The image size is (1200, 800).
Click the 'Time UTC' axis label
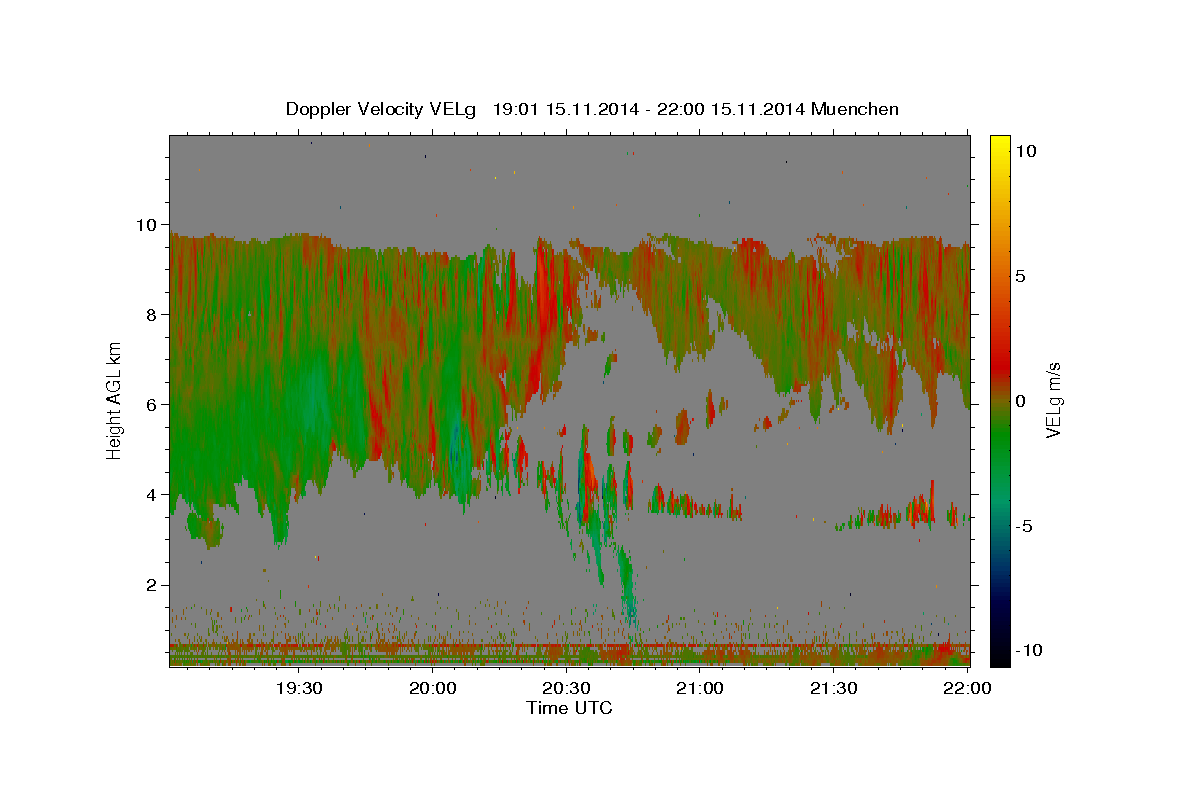(569, 708)
